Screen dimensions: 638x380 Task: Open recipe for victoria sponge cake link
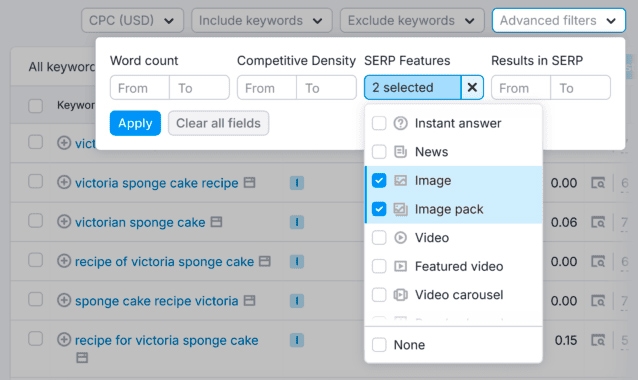[166, 340]
